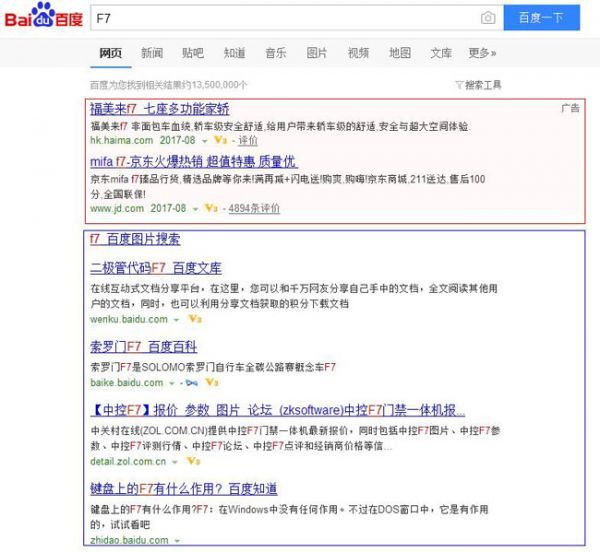The image size is (600, 552).
Task: Expand the dropdown arrow after hk.haima.com date
Action: pyautogui.click(x=205, y=141)
